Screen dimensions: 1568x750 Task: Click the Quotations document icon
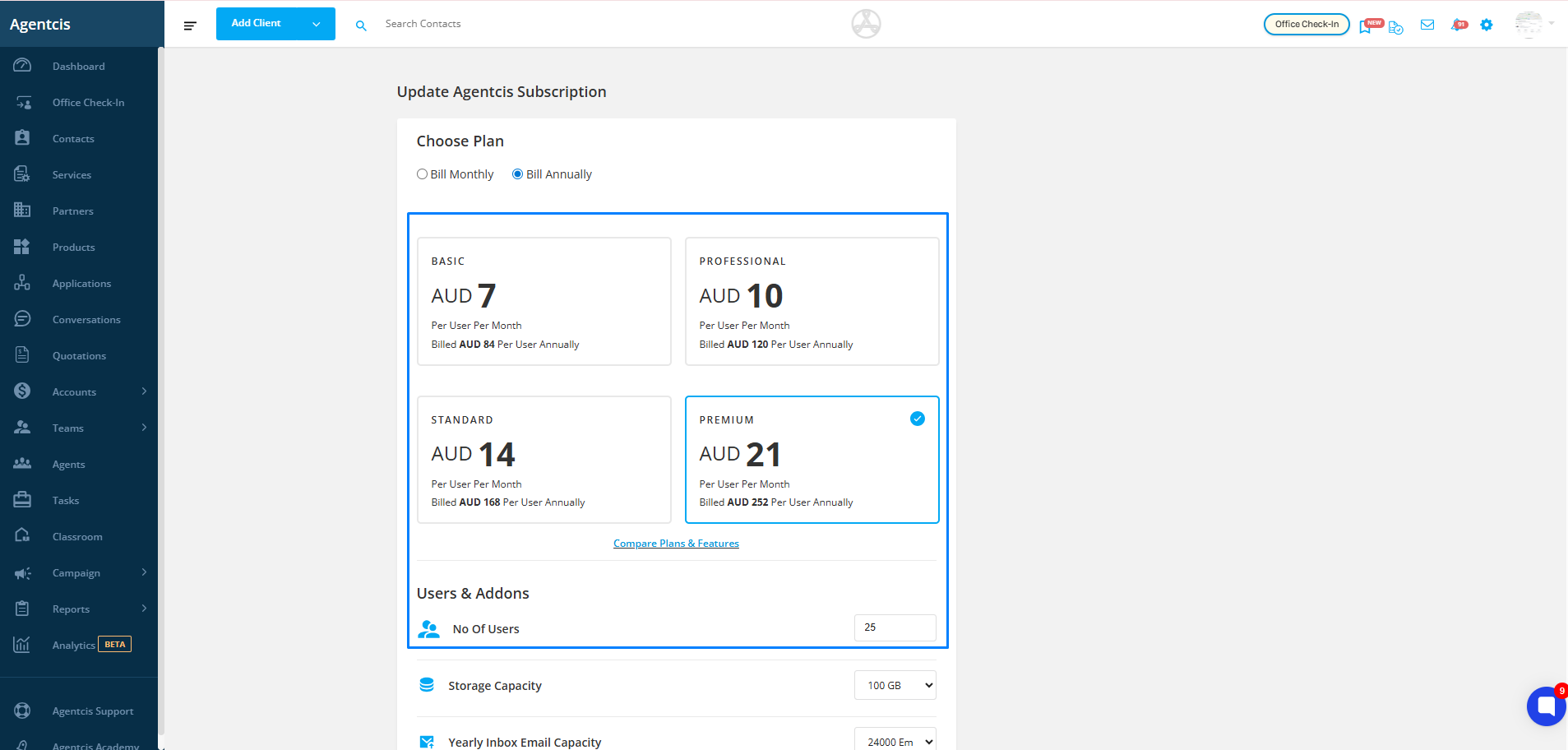tap(22, 355)
